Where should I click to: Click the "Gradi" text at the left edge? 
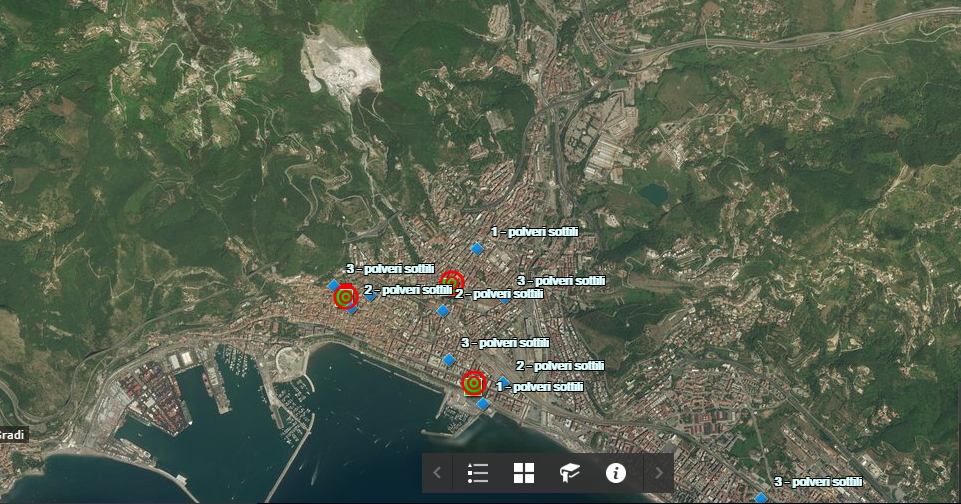pyautogui.click(x=12, y=435)
